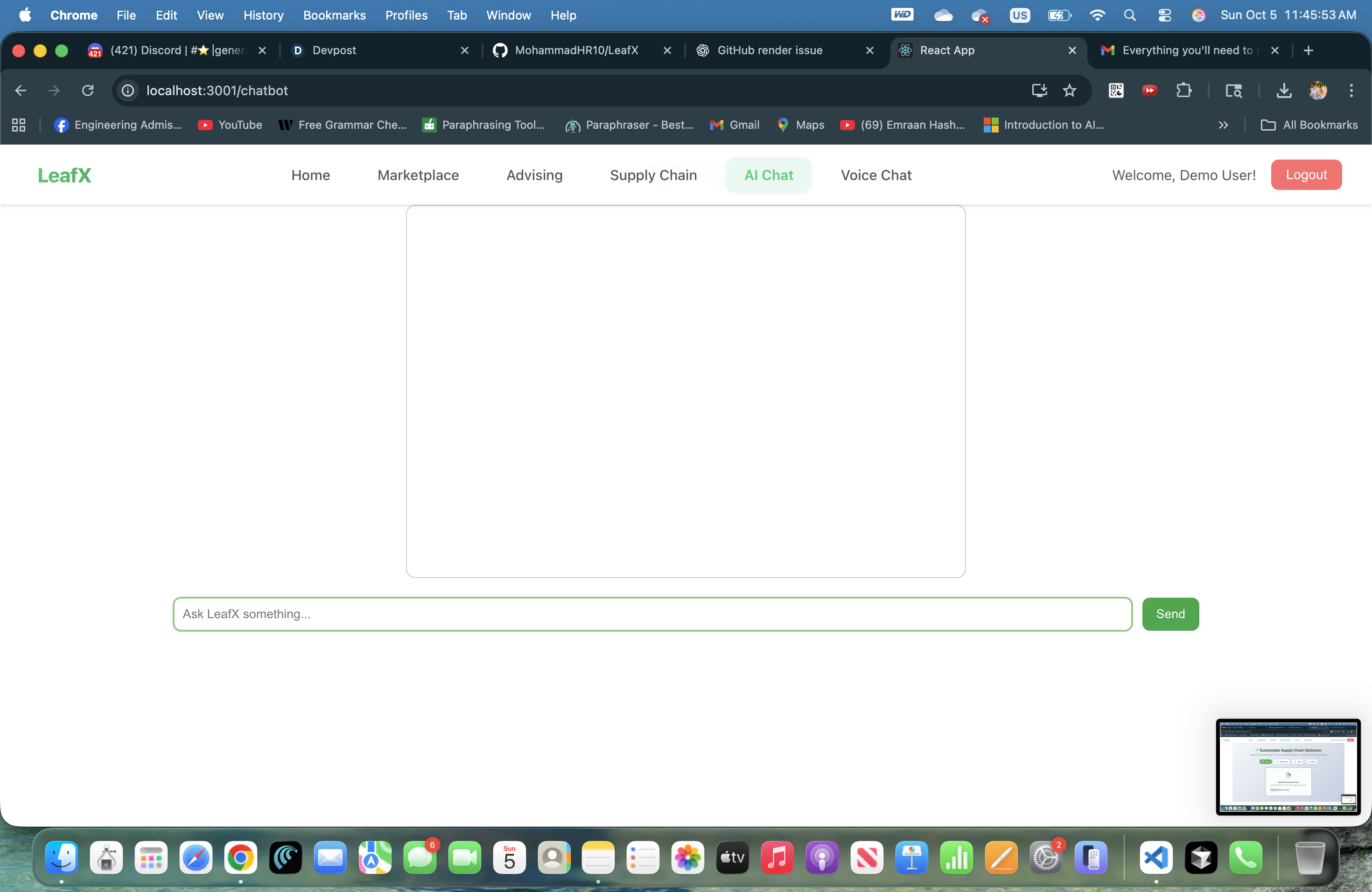Click the Ask LeafX something input field
Screen dimensions: 1372x892
click(652, 613)
